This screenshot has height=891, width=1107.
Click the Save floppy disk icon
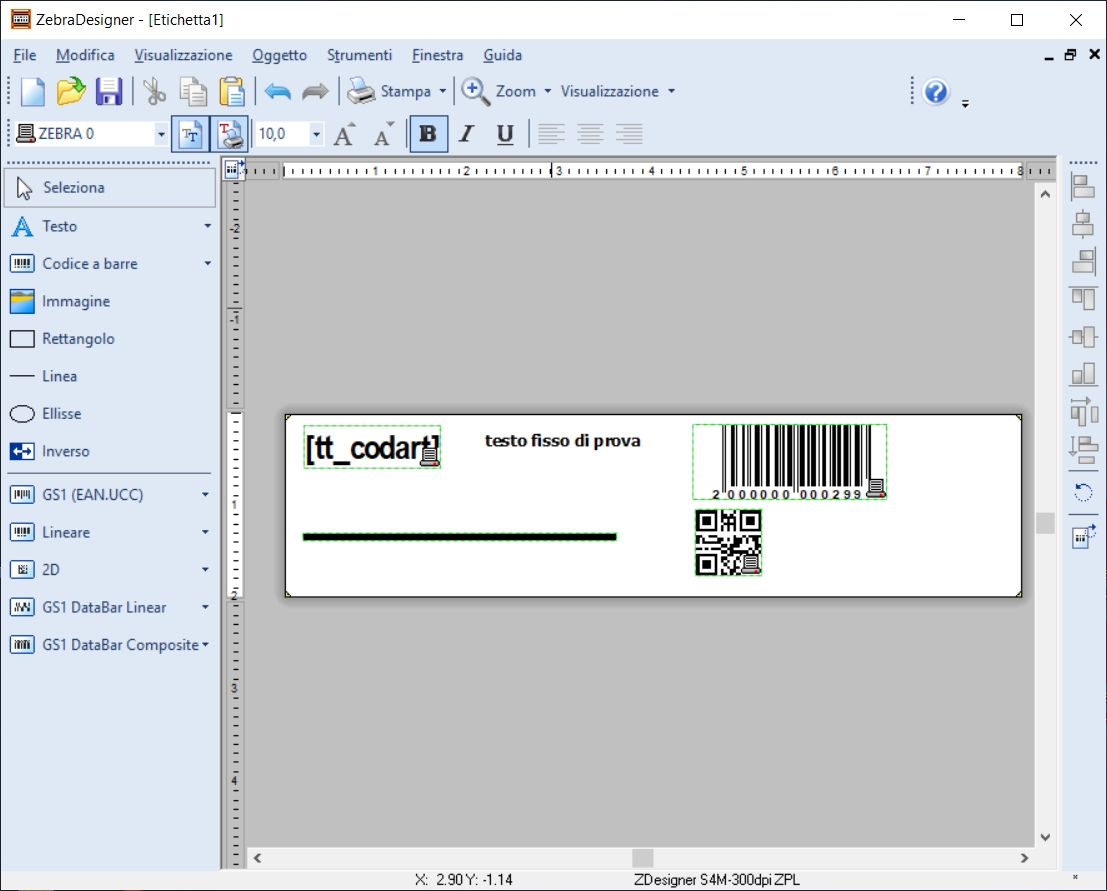pyautogui.click(x=108, y=91)
